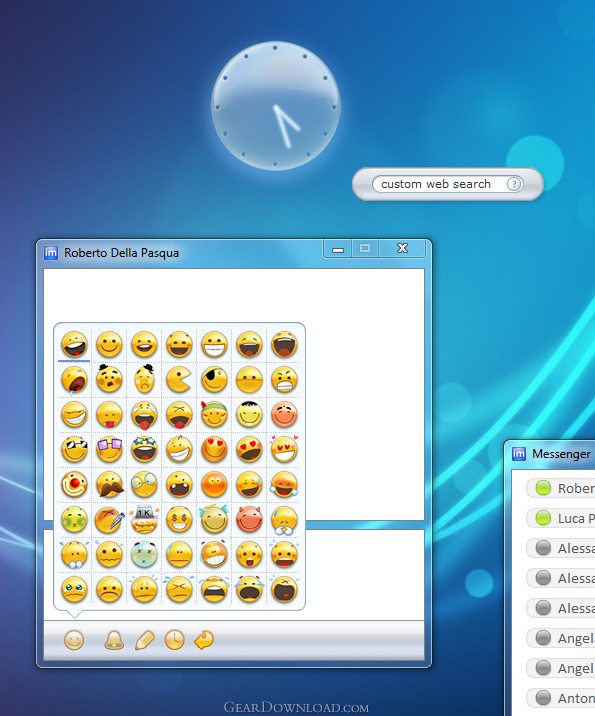Pick the green-cheeked nauseous smiley

pyautogui.click(x=74, y=520)
